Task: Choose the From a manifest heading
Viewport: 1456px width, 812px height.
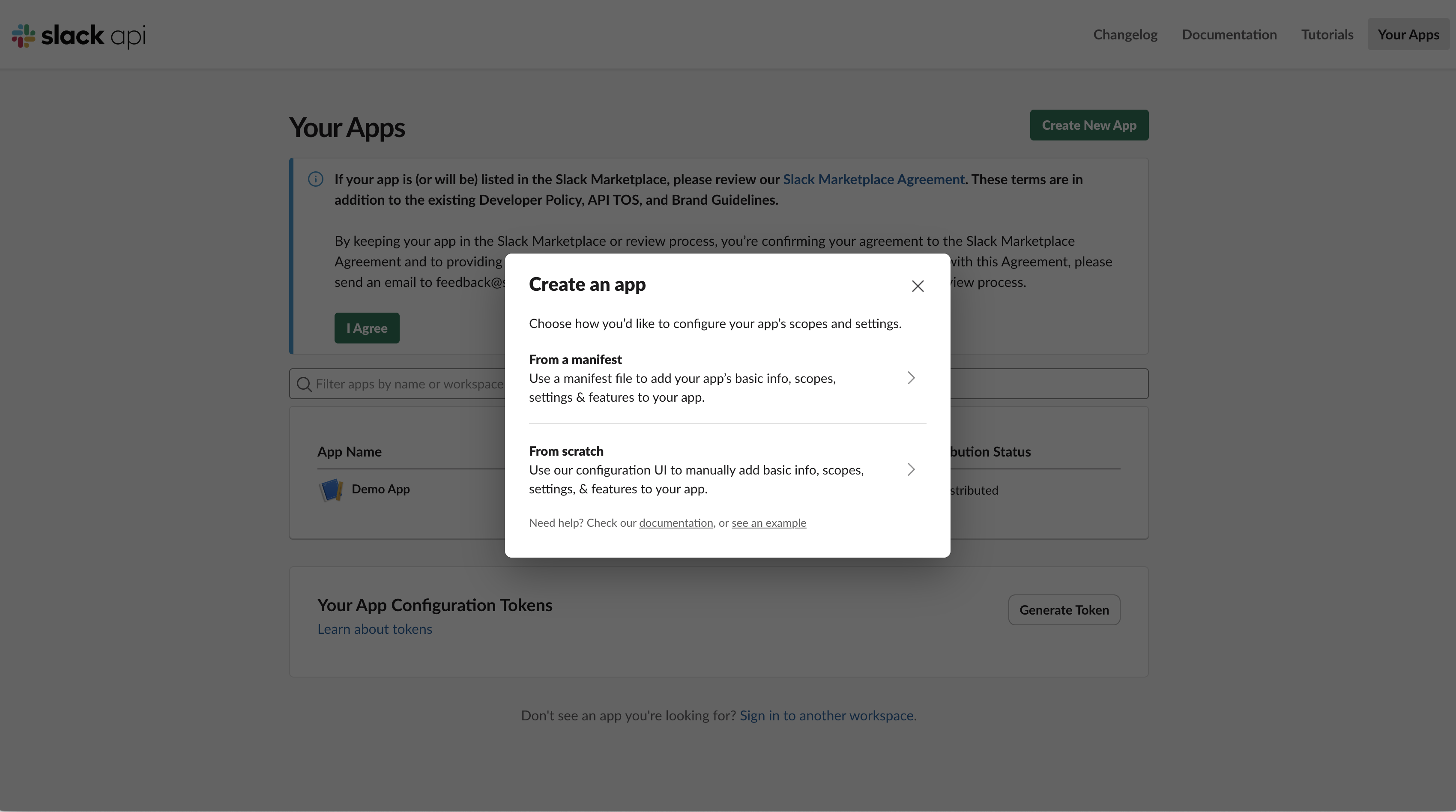Action: [575, 359]
